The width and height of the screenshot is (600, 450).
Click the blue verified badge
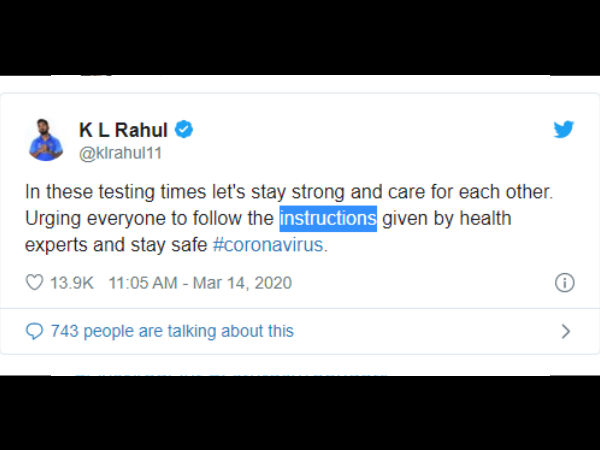tap(184, 129)
